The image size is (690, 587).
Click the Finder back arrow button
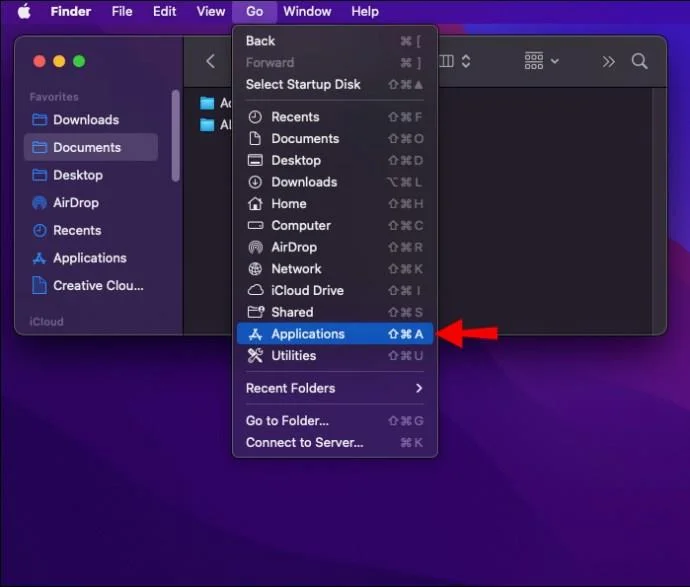210,61
